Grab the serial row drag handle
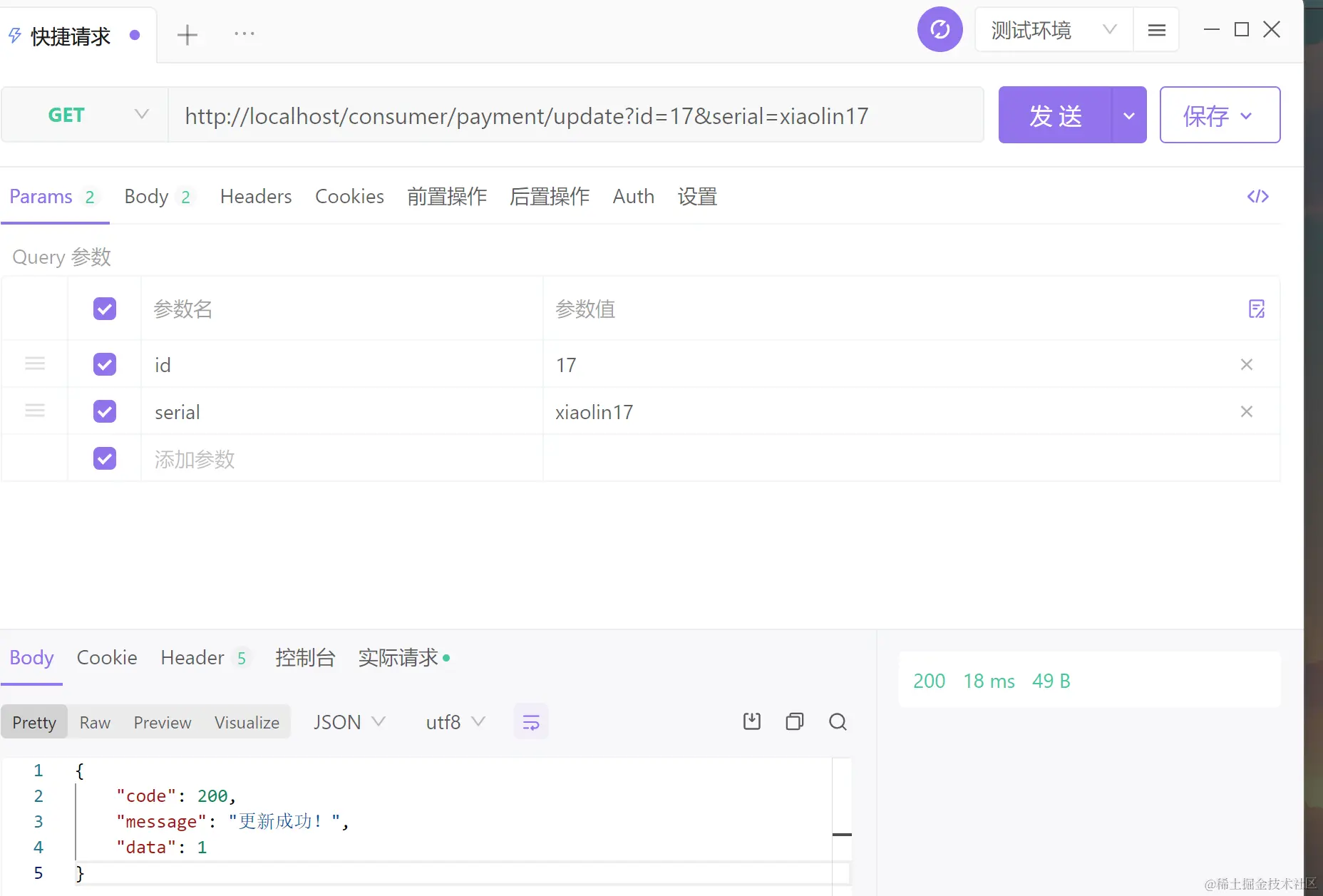Screen dimensions: 1323x896 tap(35, 411)
